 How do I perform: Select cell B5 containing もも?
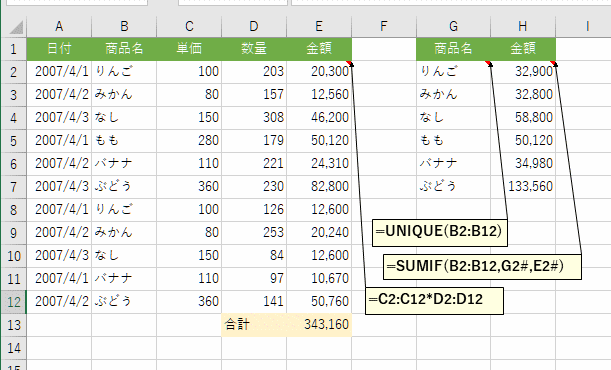(124, 141)
